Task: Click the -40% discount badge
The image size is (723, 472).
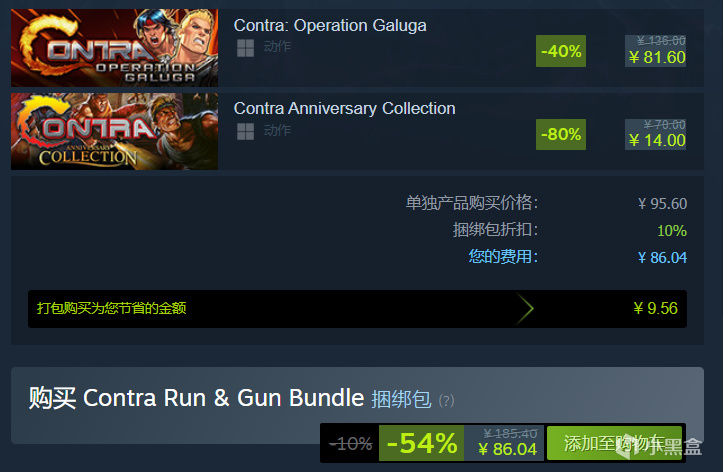Action: click(x=561, y=51)
